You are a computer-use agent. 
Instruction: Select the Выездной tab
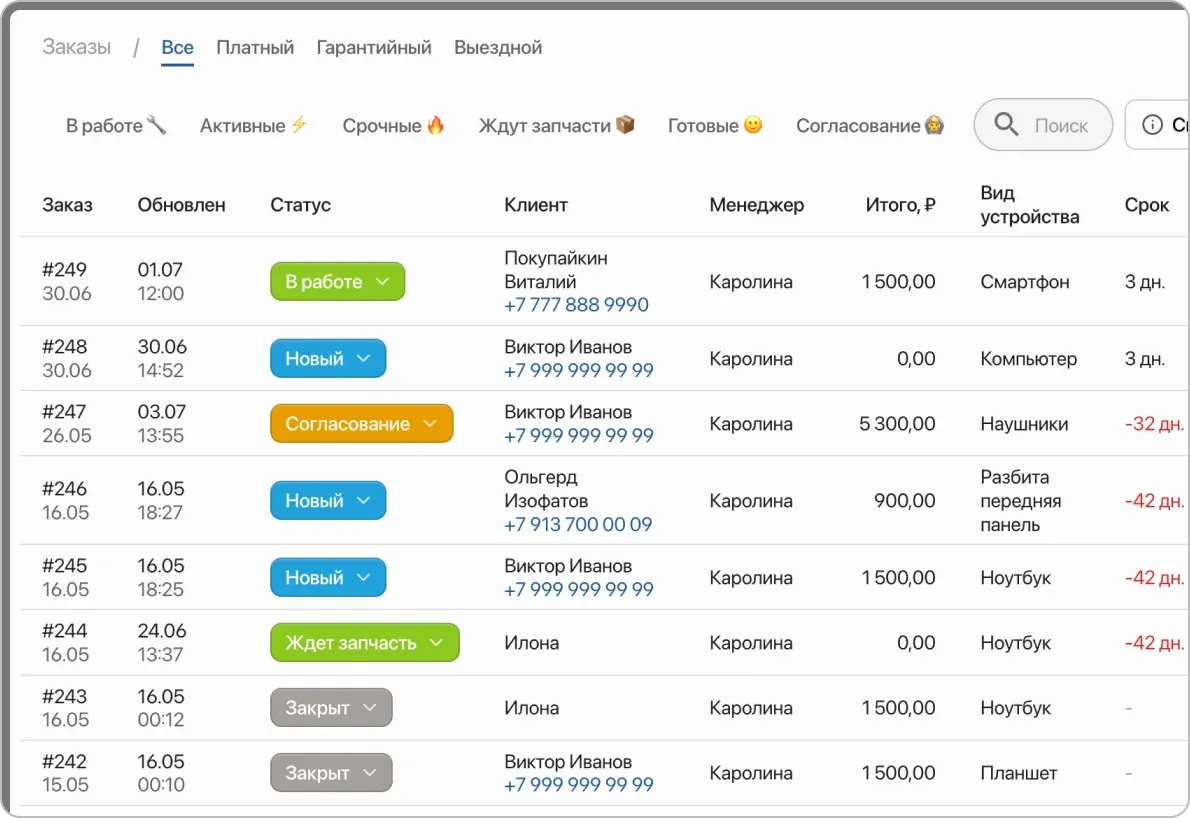(x=497, y=47)
